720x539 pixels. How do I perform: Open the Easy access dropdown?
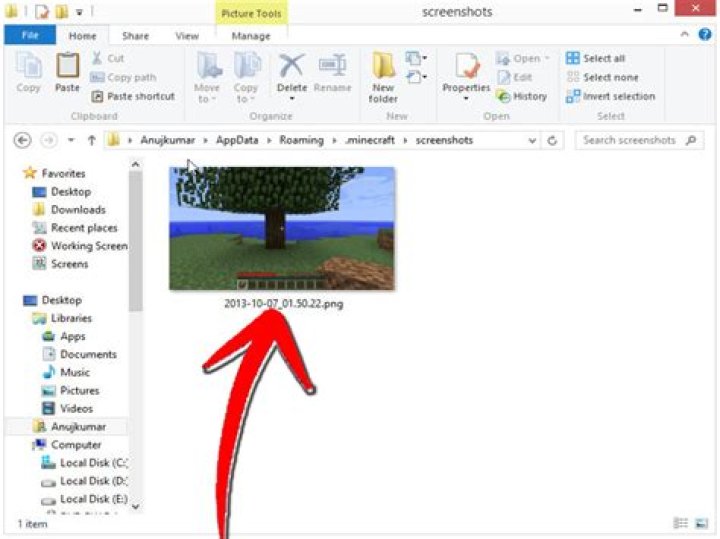416,77
